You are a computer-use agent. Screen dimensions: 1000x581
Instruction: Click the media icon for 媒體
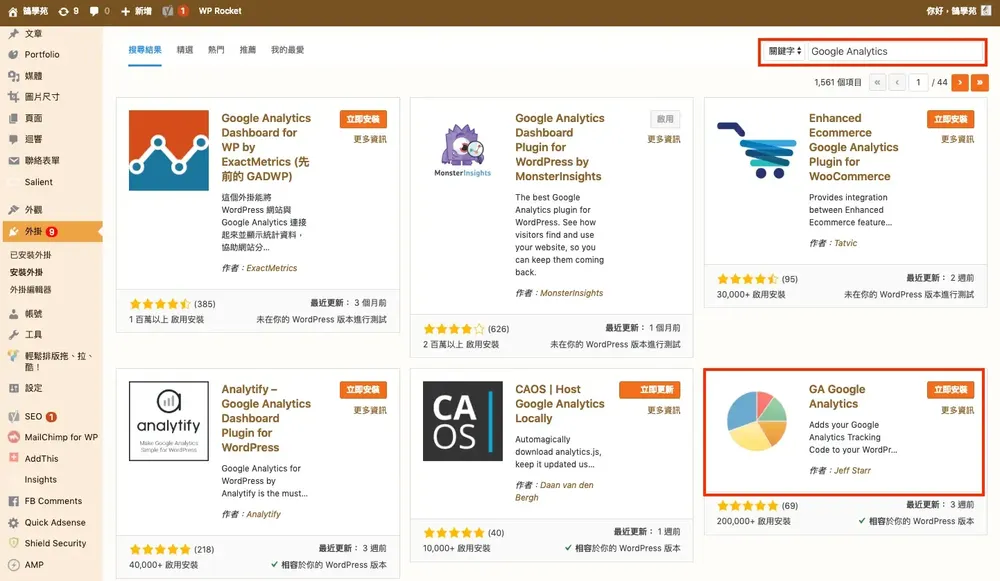[13, 76]
